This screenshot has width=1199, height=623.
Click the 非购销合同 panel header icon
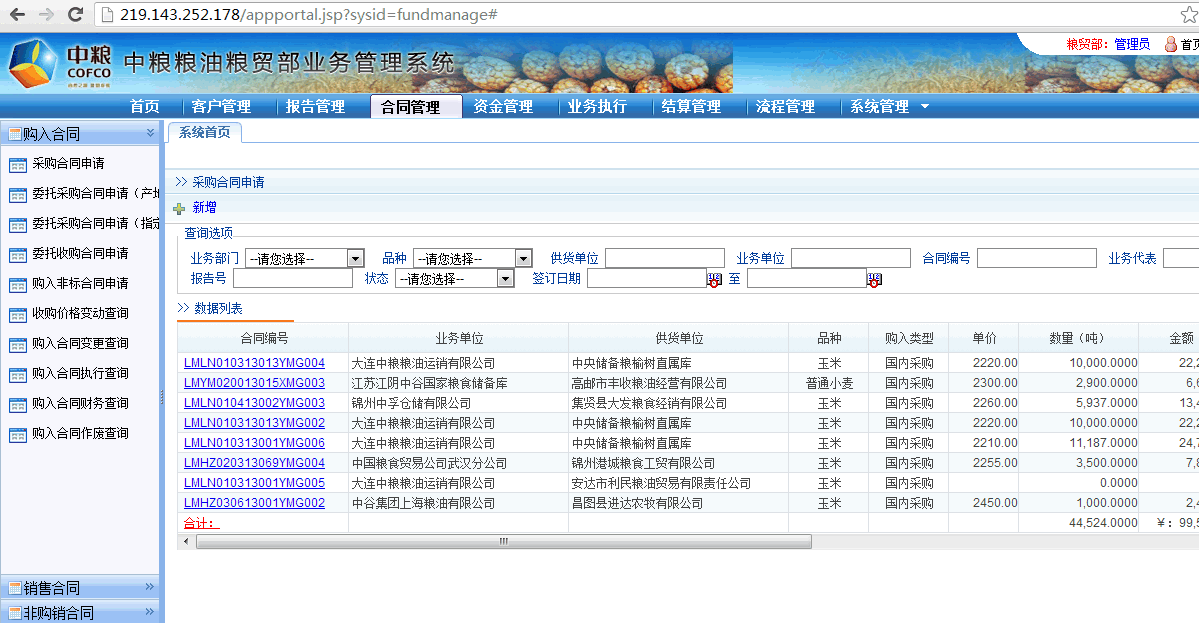[15, 612]
